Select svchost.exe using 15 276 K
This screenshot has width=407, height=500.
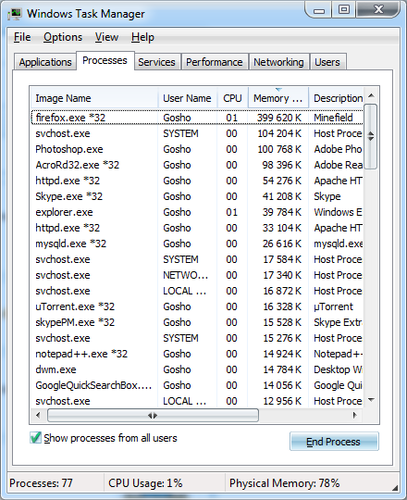(197, 338)
